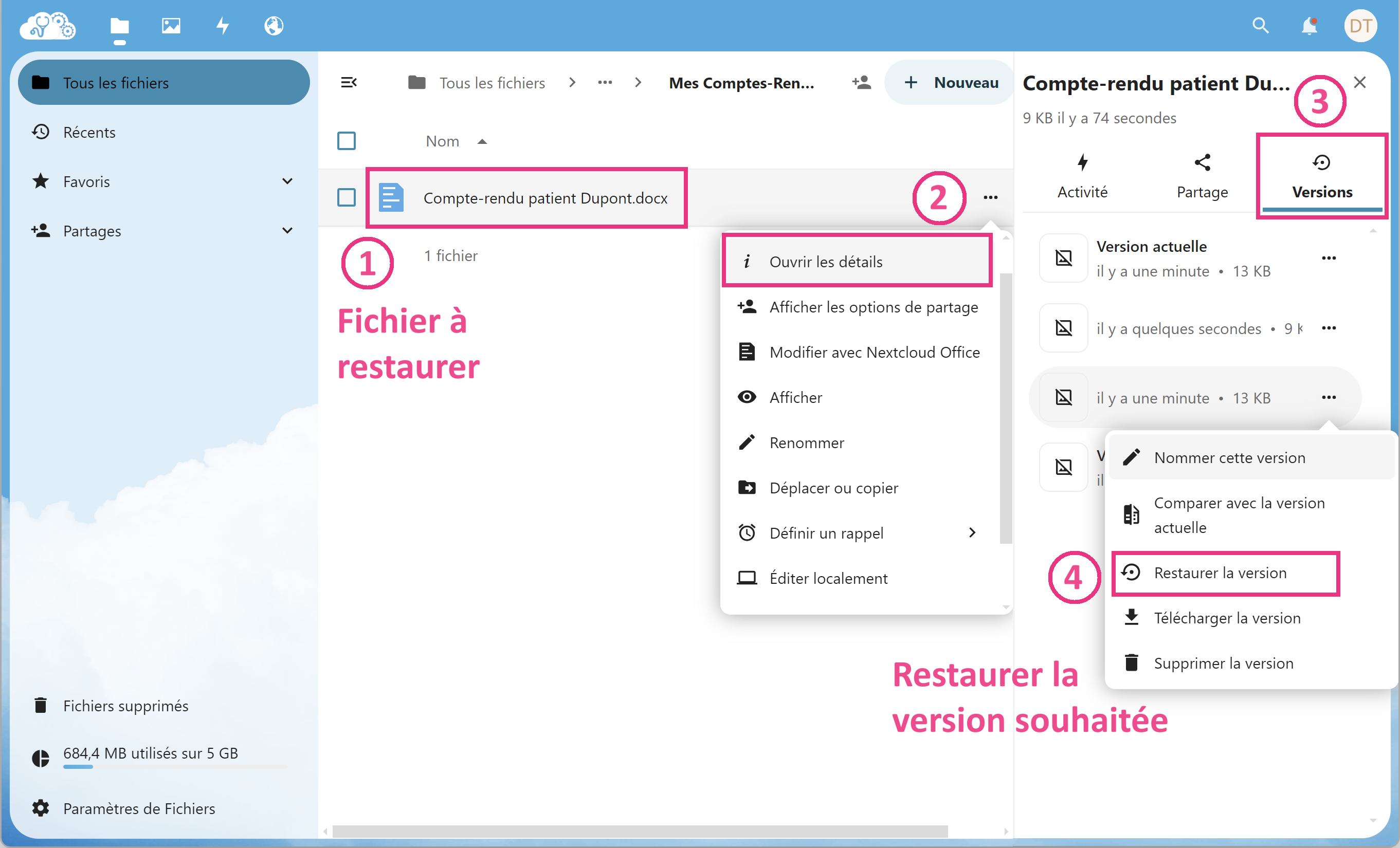Image resolution: width=1400 pixels, height=848 pixels.
Task: Open actions menu for Compte-rendu patient Dupont.docx
Action: point(990,198)
